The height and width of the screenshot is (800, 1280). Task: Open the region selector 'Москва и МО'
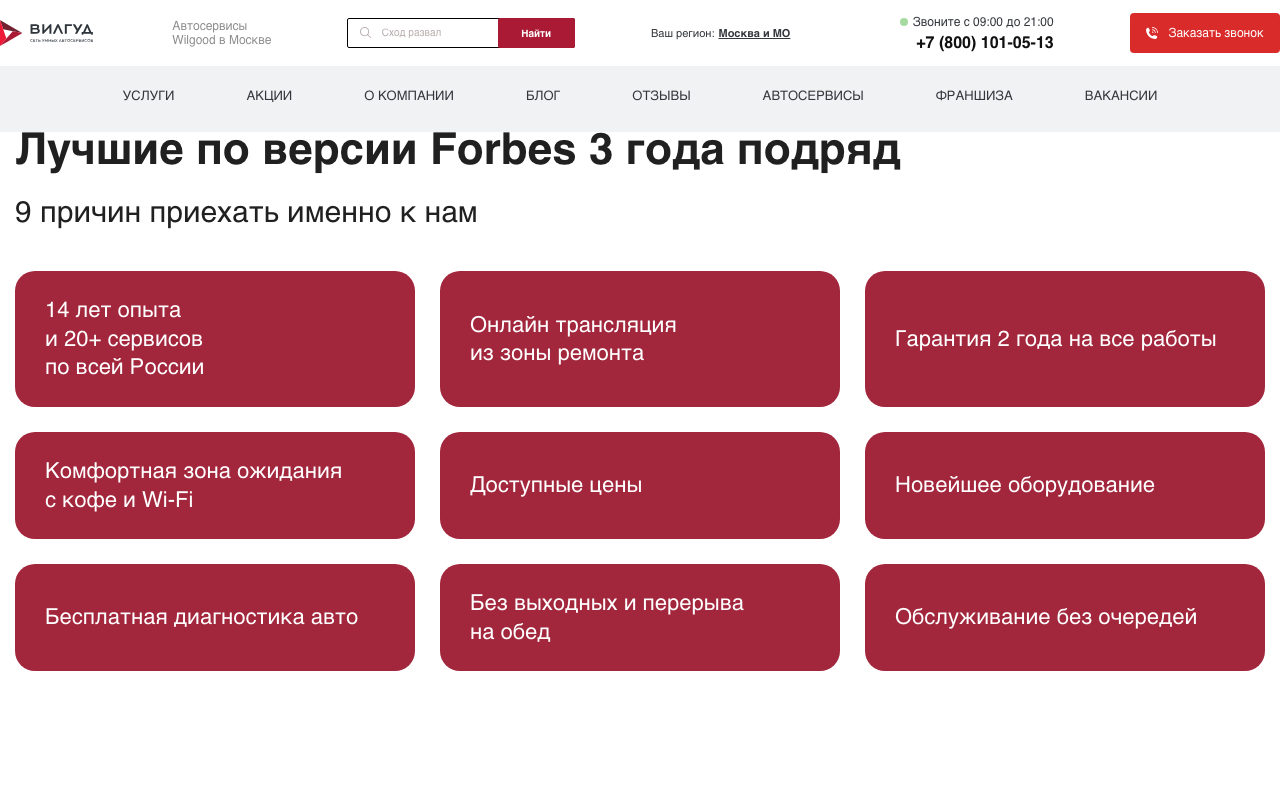tap(754, 33)
